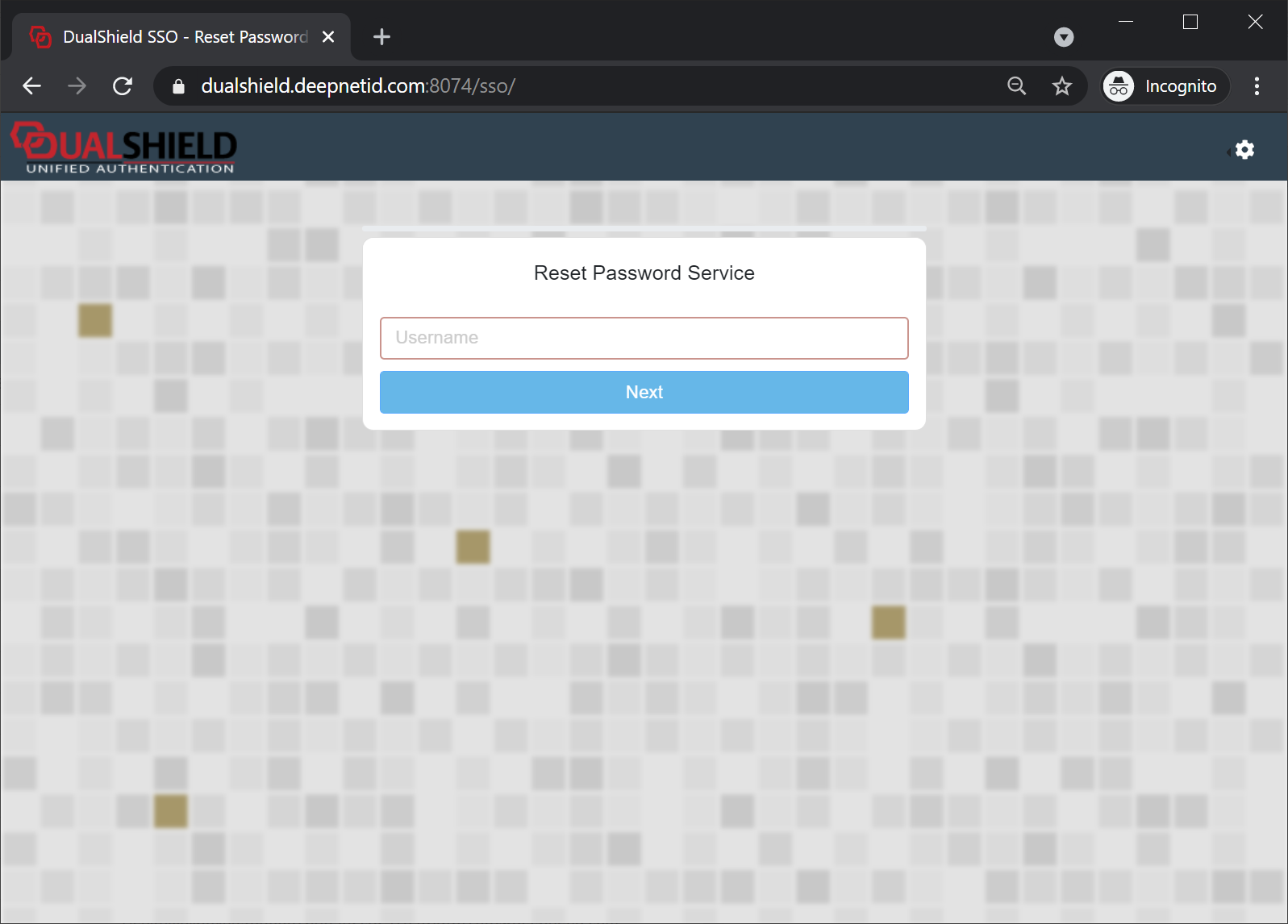
Task: Bookmark this page with the star
Action: coord(1061,86)
